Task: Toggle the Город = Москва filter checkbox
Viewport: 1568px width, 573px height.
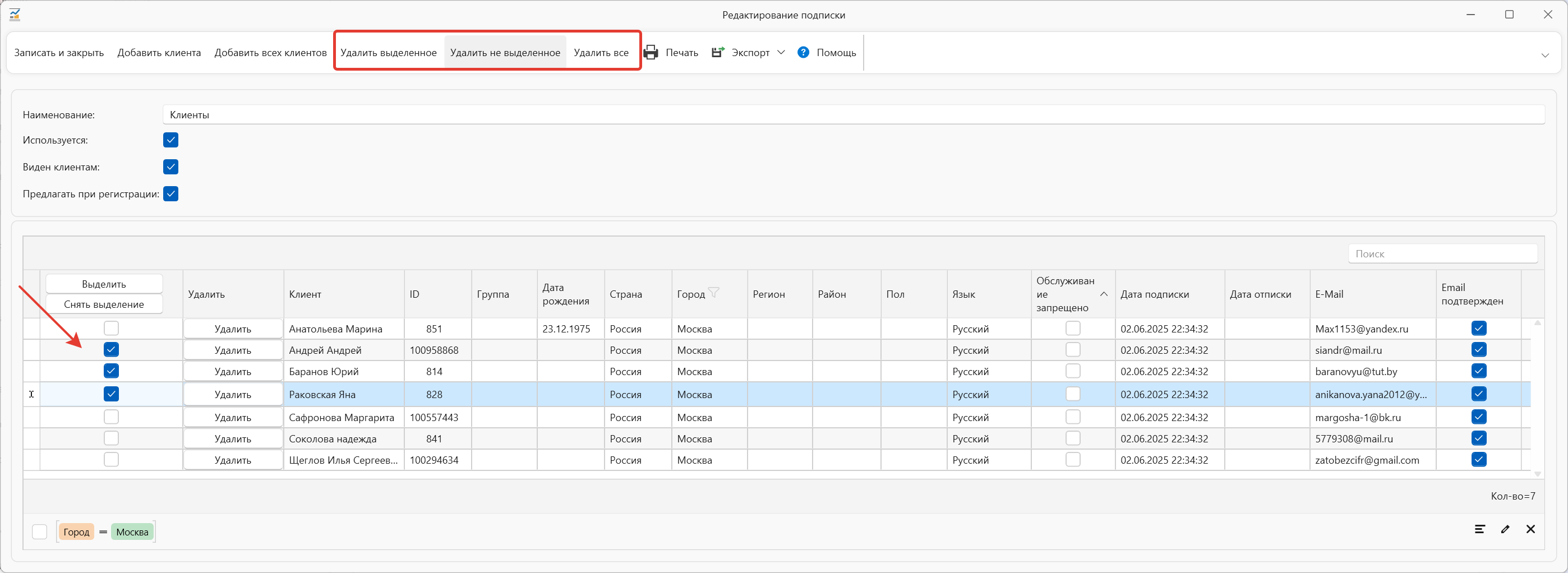Action: (40, 532)
